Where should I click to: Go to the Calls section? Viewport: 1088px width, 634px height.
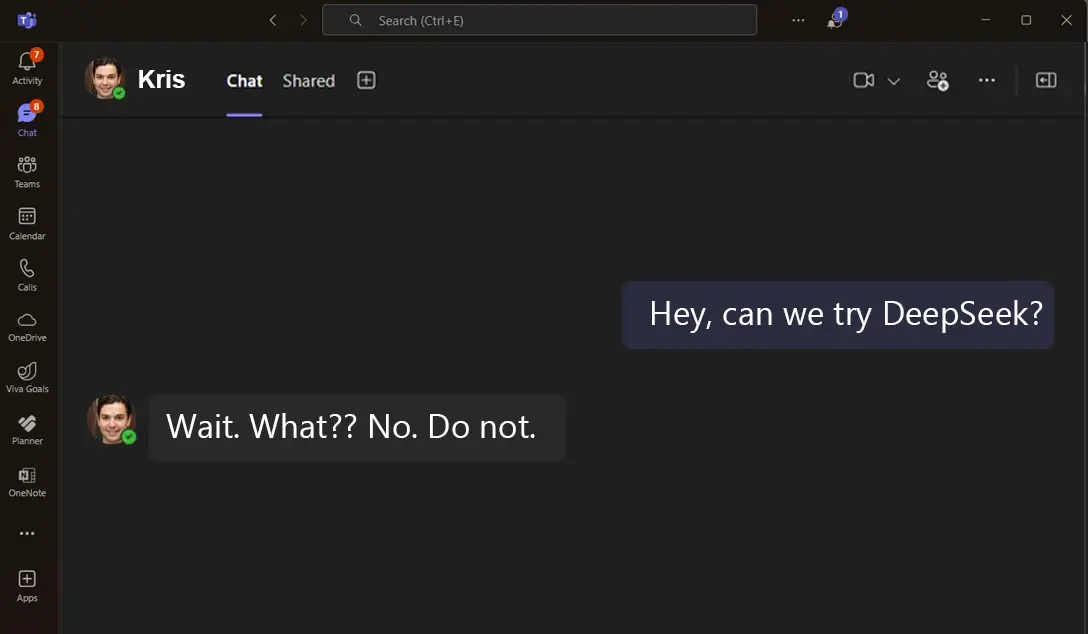[x=27, y=273]
